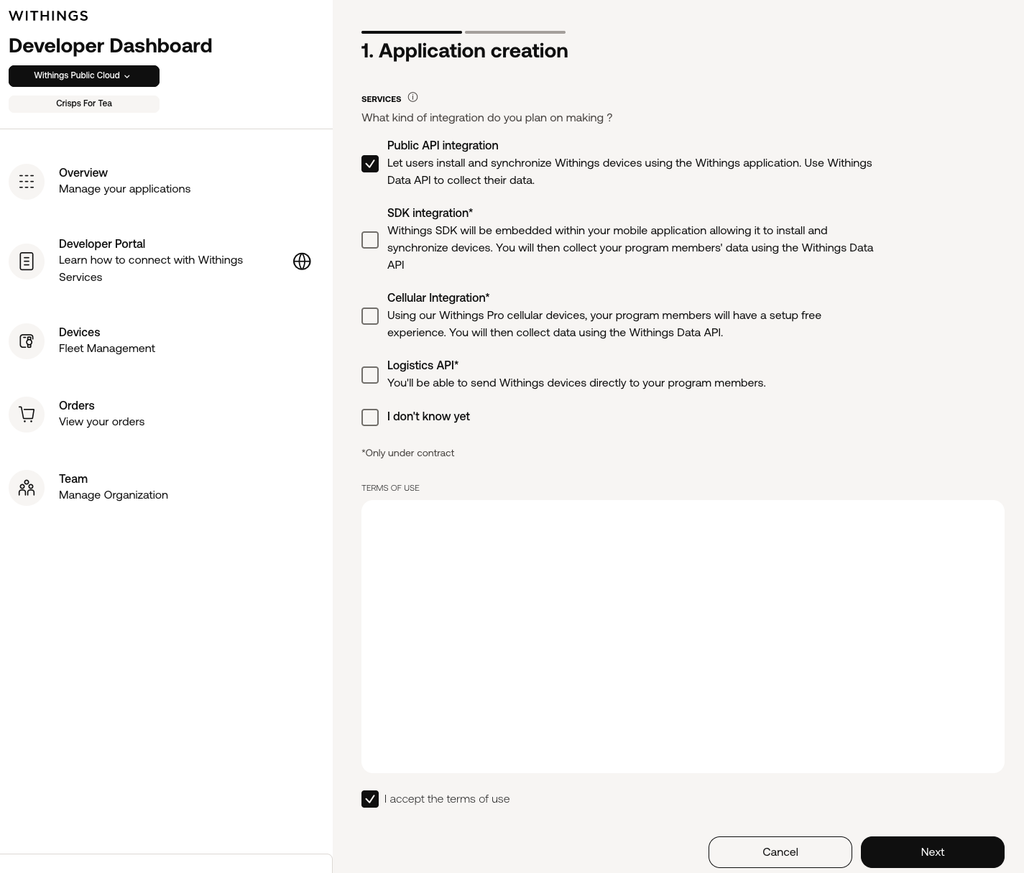The height and width of the screenshot is (873, 1024).
Task: Open the Developer Portal document icon
Action: coord(27,261)
